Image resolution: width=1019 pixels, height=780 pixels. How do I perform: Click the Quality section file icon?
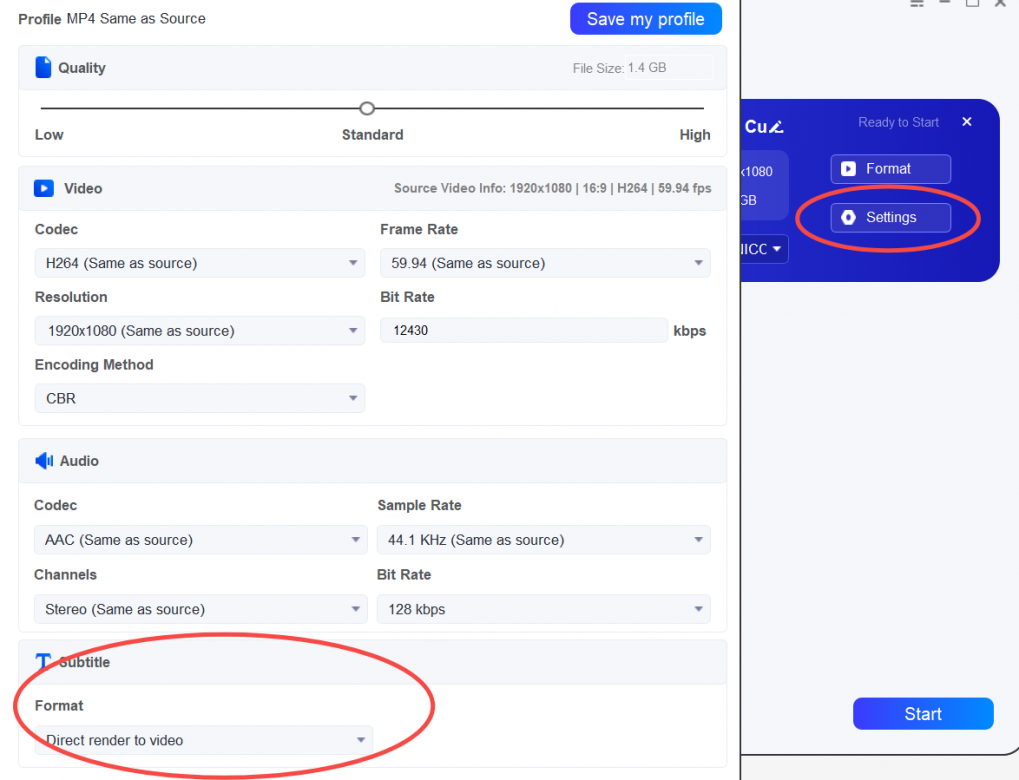pyautogui.click(x=43, y=68)
